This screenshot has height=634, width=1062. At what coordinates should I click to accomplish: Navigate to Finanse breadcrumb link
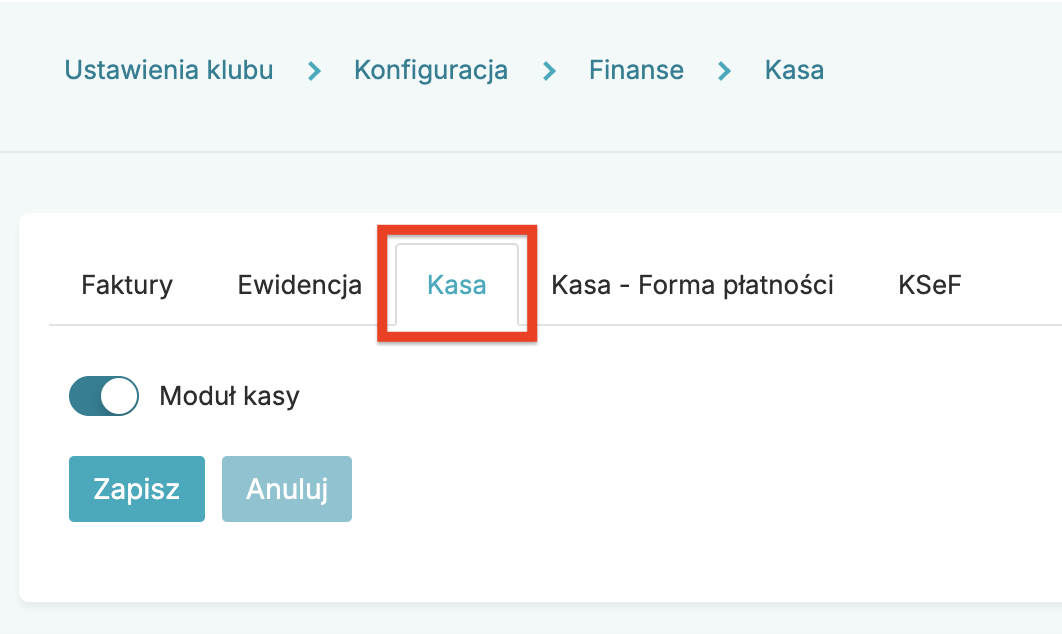pos(636,70)
